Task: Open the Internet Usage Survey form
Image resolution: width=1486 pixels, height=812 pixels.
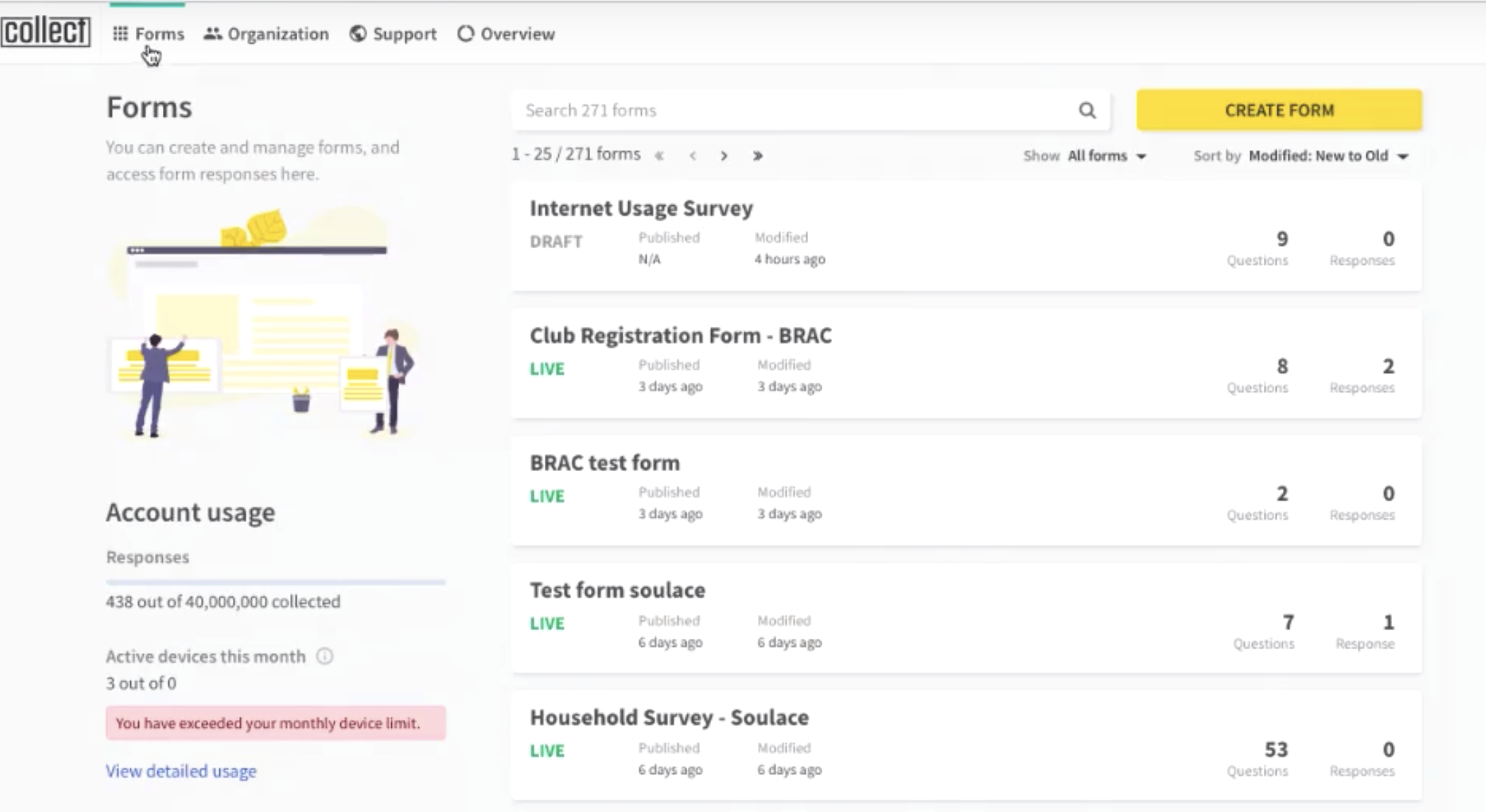Action: coord(641,208)
